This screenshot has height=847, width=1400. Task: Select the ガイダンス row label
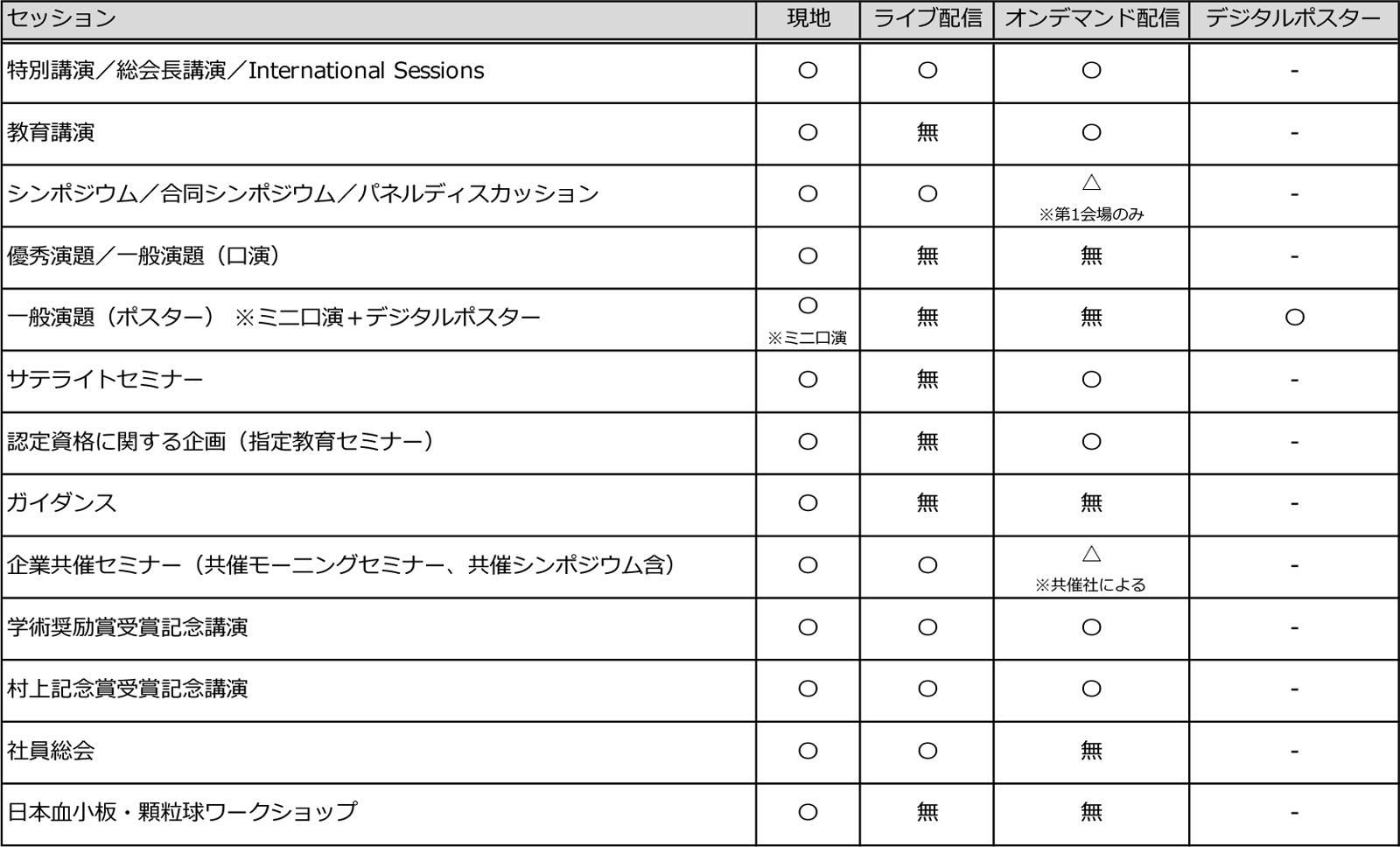coord(62,503)
